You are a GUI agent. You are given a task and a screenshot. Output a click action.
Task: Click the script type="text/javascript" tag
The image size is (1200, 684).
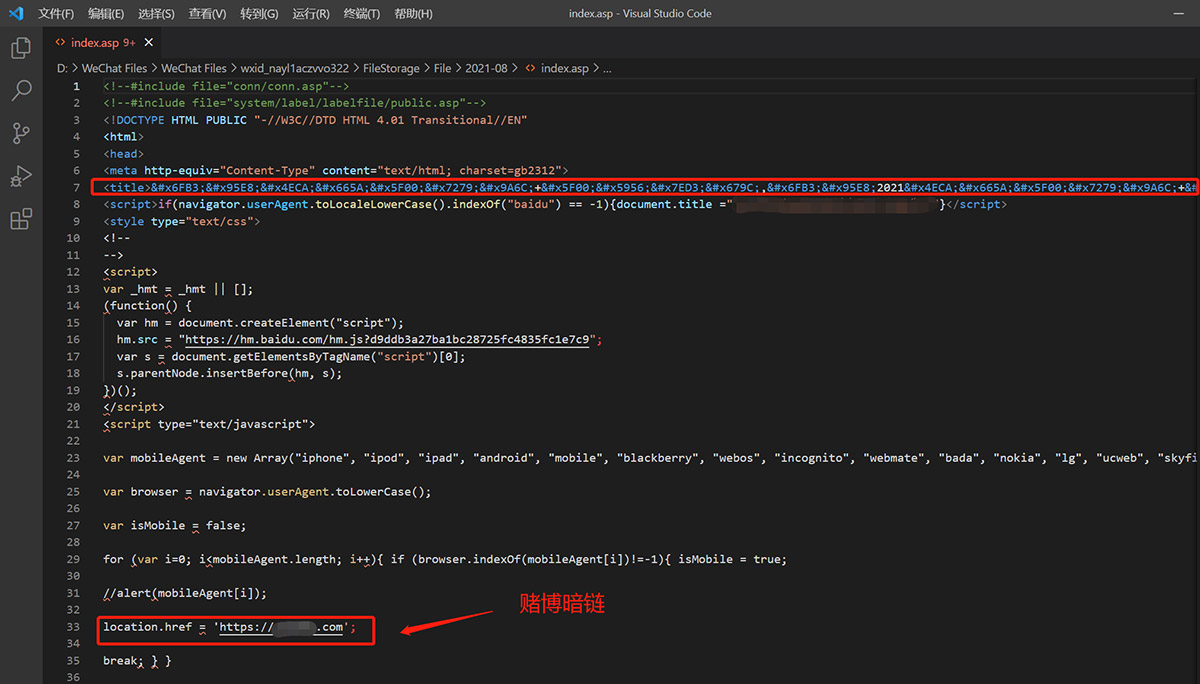coord(209,424)
